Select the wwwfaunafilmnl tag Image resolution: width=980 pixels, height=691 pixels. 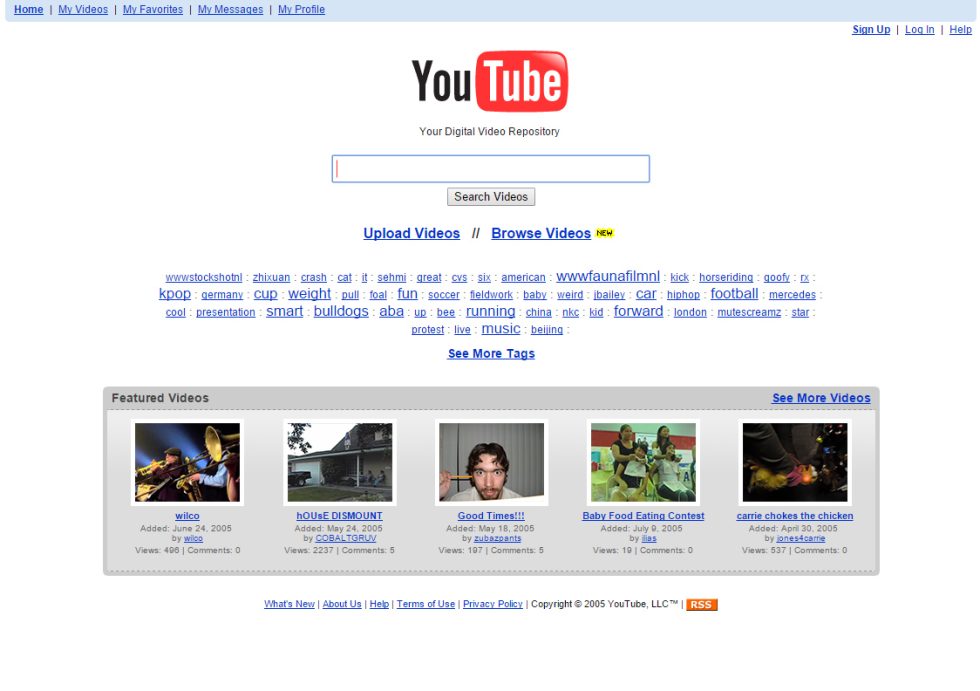click(x=608, y=276)
